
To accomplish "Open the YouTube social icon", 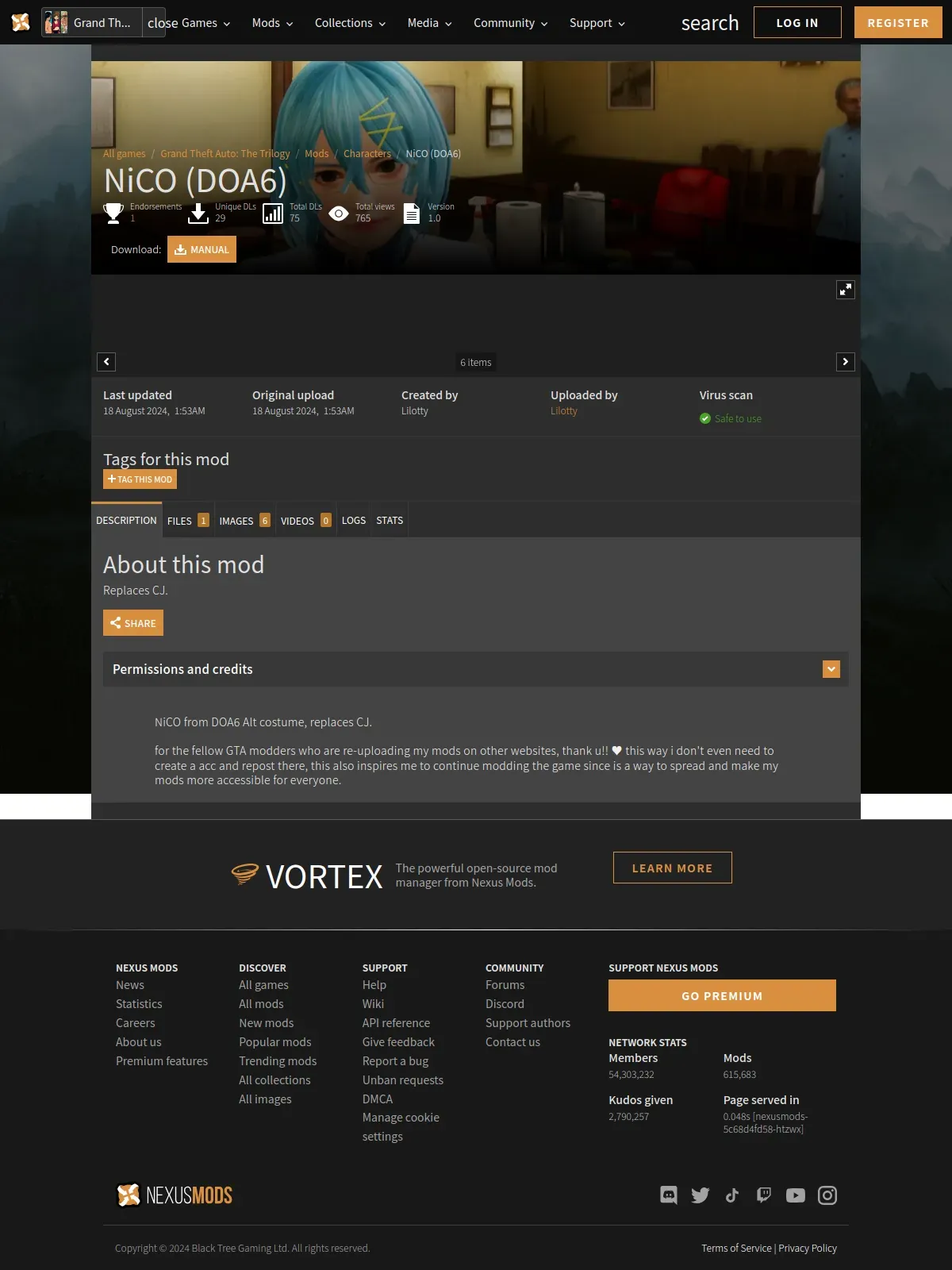I will tap(796, 1195).
